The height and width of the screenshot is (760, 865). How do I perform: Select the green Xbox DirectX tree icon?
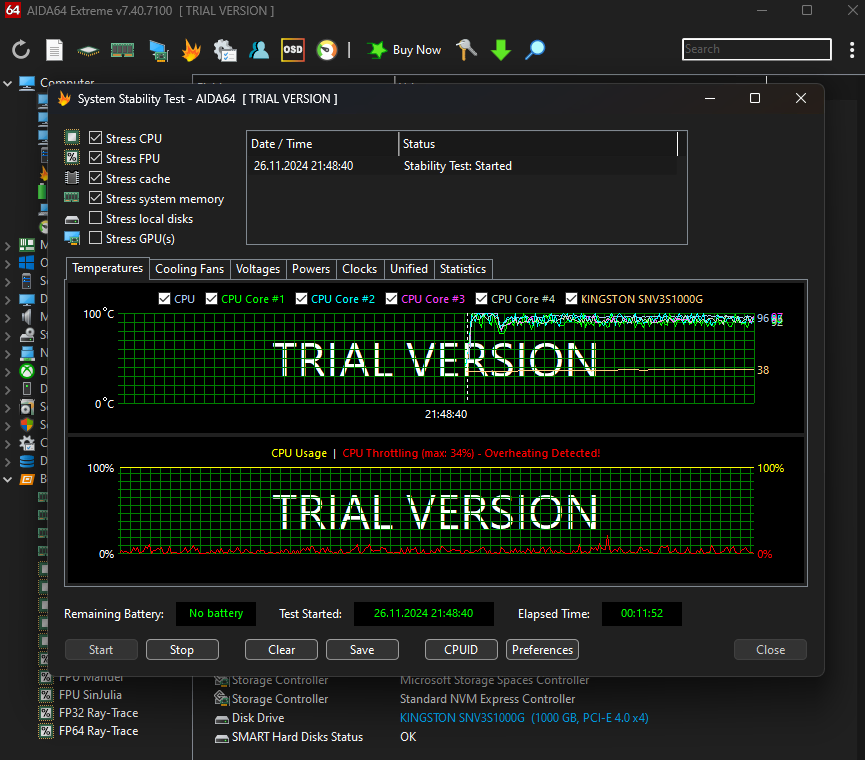[26, 371]
